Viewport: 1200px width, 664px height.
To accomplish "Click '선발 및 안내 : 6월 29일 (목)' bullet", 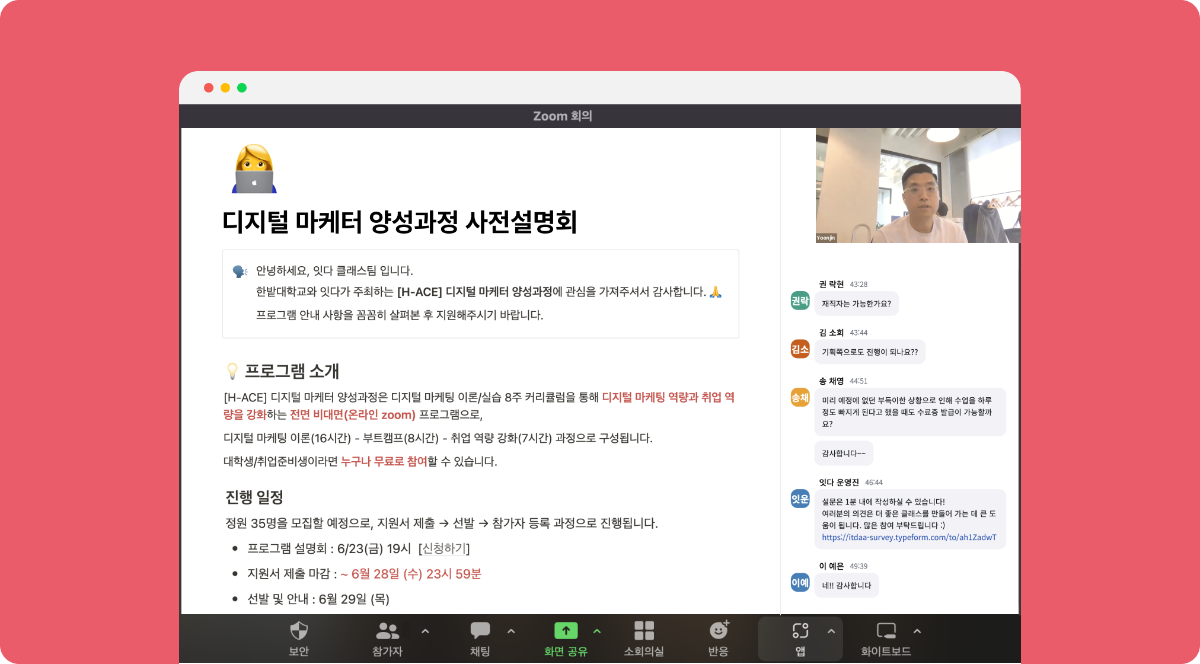I will [x=318, y=599].
